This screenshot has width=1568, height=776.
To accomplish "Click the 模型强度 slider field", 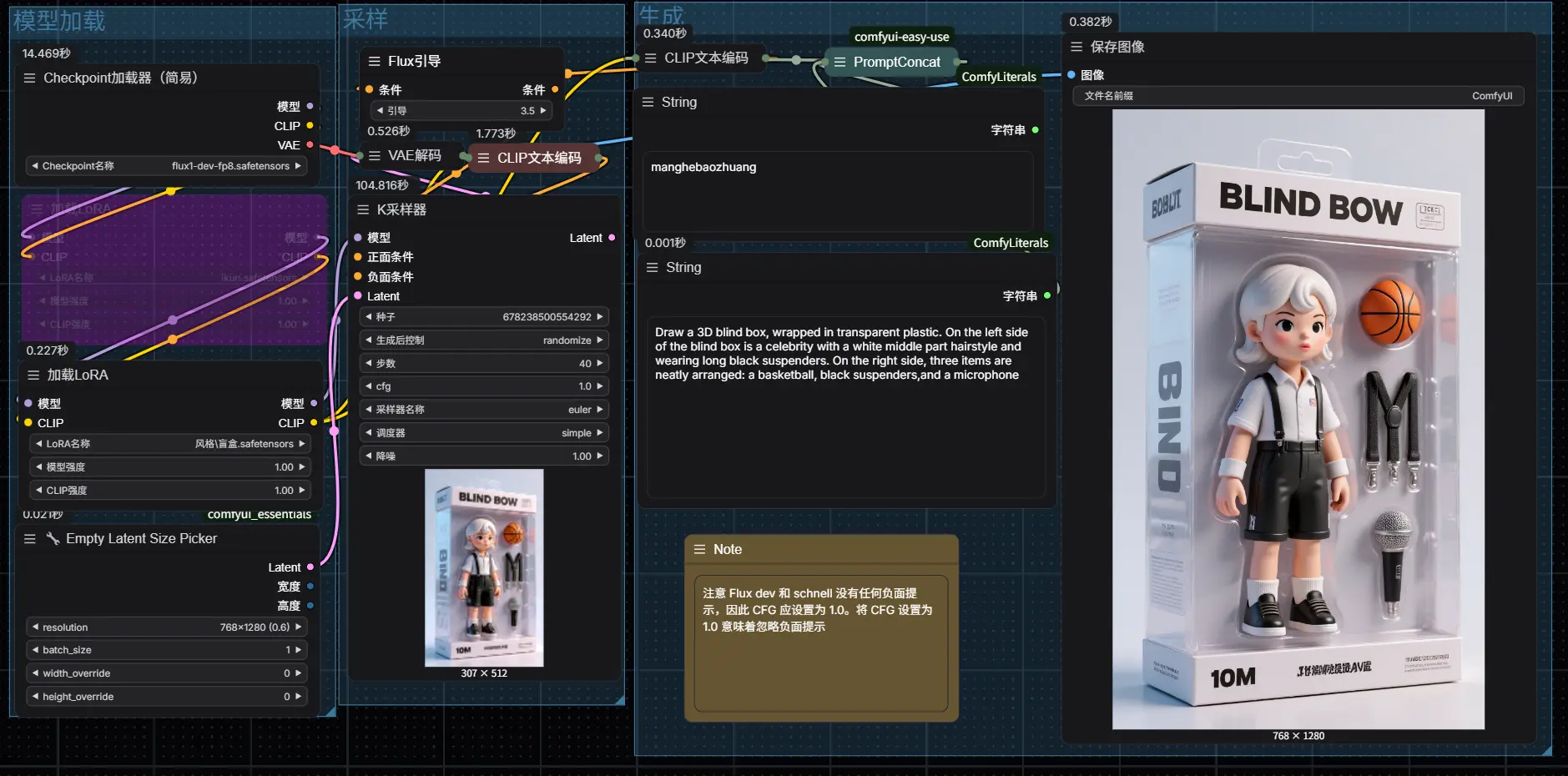I will pyautogui.click(x=169, y=467).
